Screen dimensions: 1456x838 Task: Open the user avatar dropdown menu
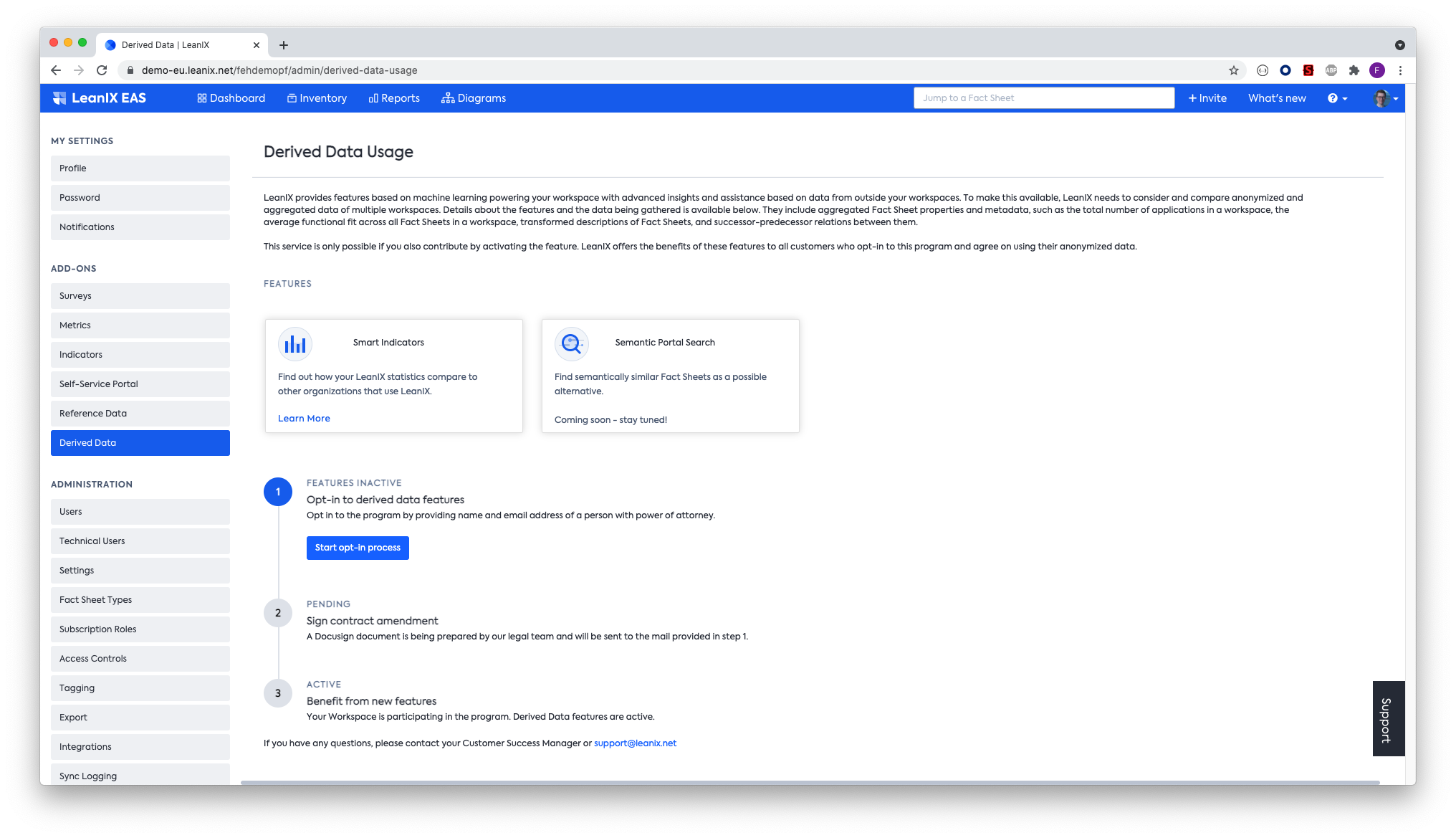click(x=1386, y=98)
